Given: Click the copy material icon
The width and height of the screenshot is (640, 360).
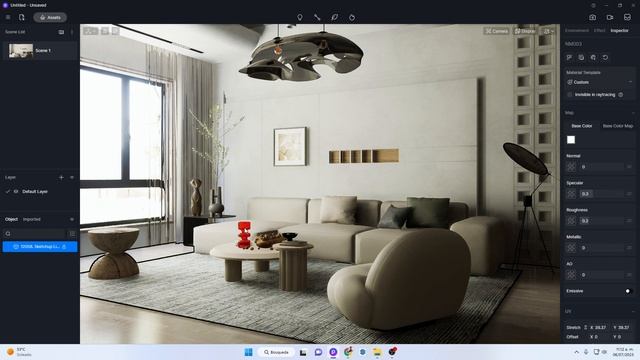Looking at the screenshot, I should coord(581,58).
